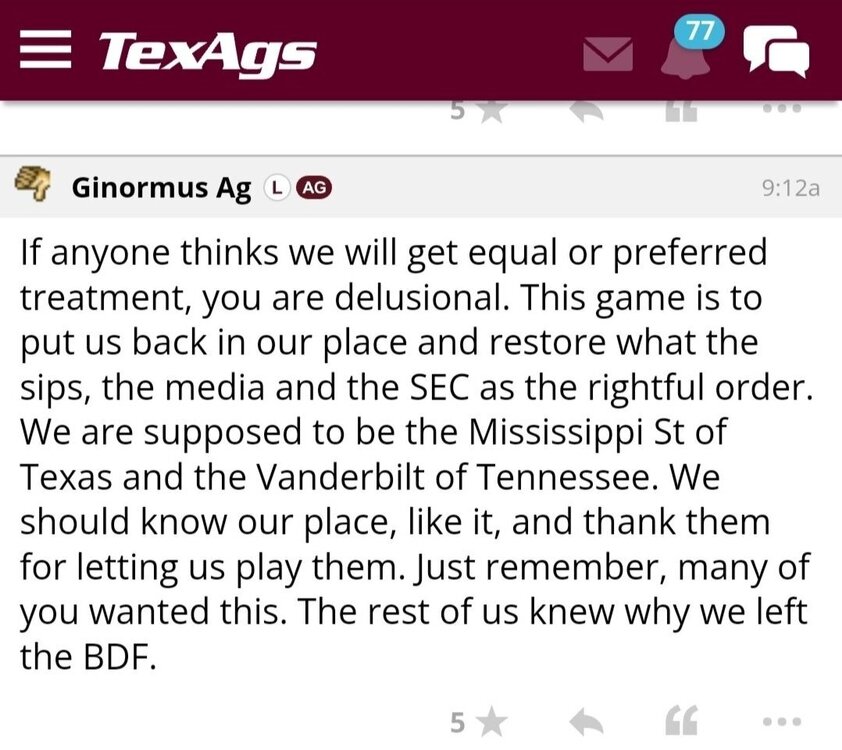
Task: Tap the blue 77 notification count badge
Action: pyautogui.click(x=699, y=32)
